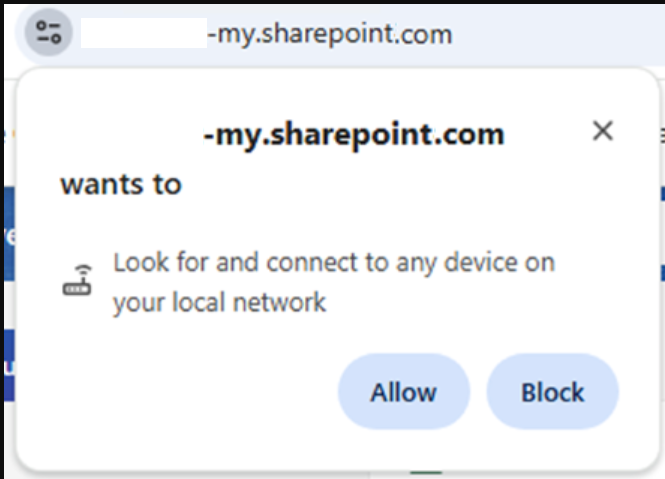The image size is (665, 479).
Task: Click the "Look for and connect" text line
Action: (x=333, y=264)
